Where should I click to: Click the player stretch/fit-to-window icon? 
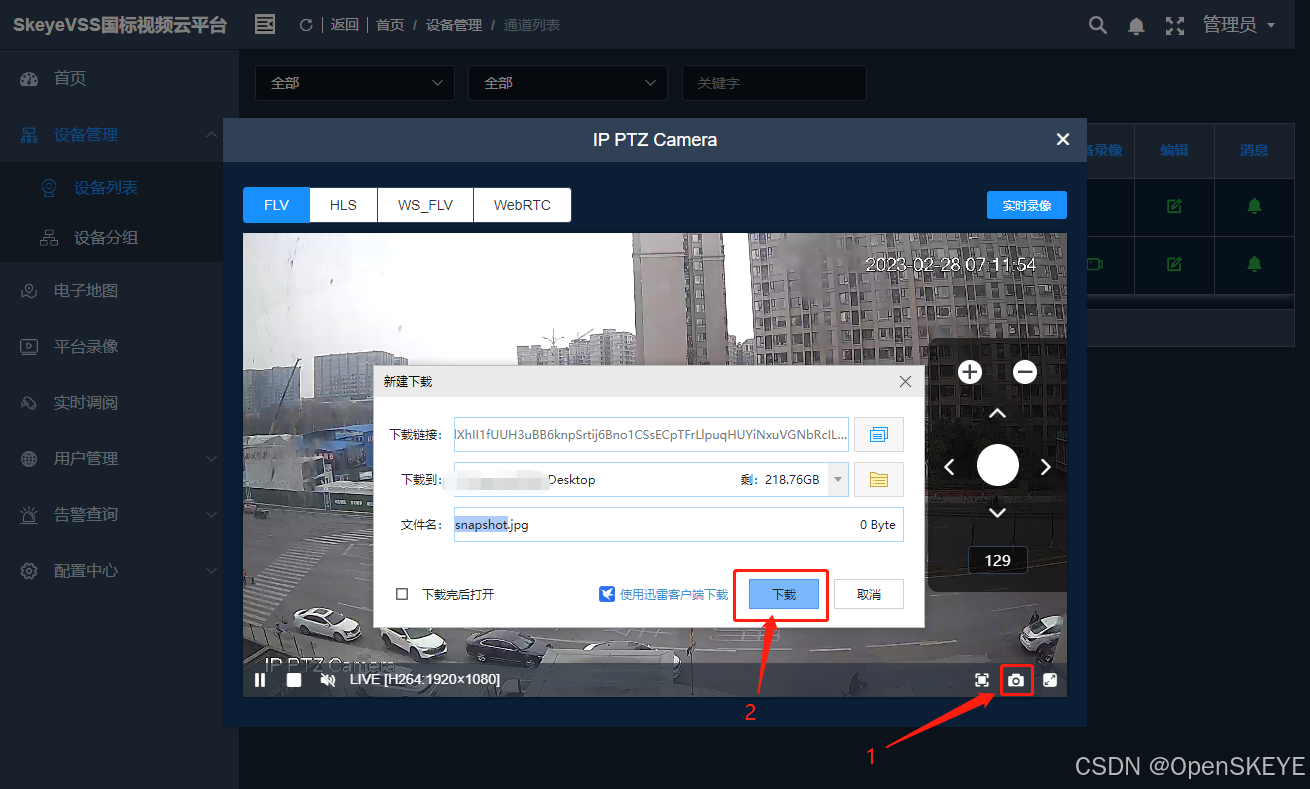click(x=982, y=680)
